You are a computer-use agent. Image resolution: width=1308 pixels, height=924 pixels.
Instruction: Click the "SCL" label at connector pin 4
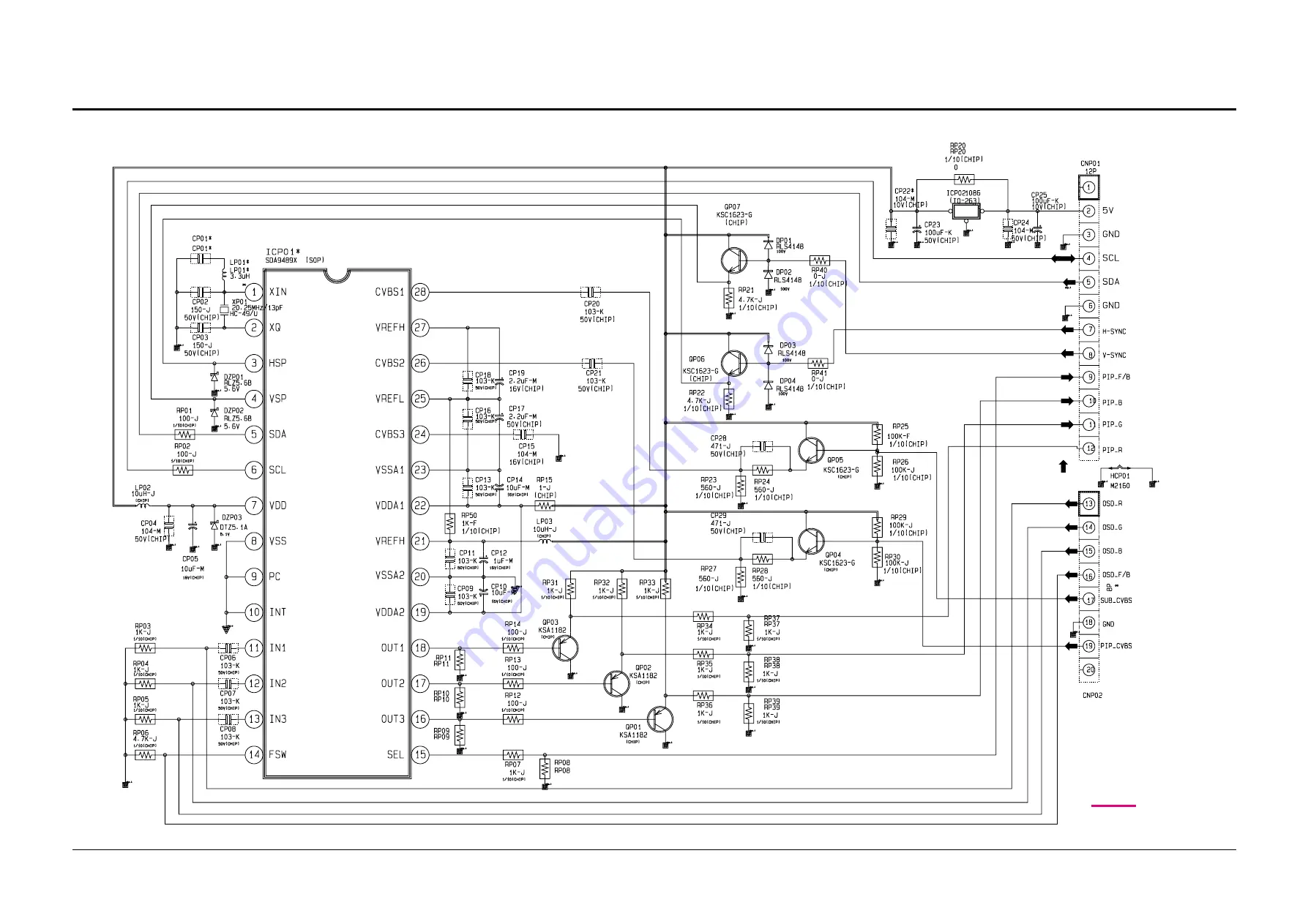click(1110, 258)
